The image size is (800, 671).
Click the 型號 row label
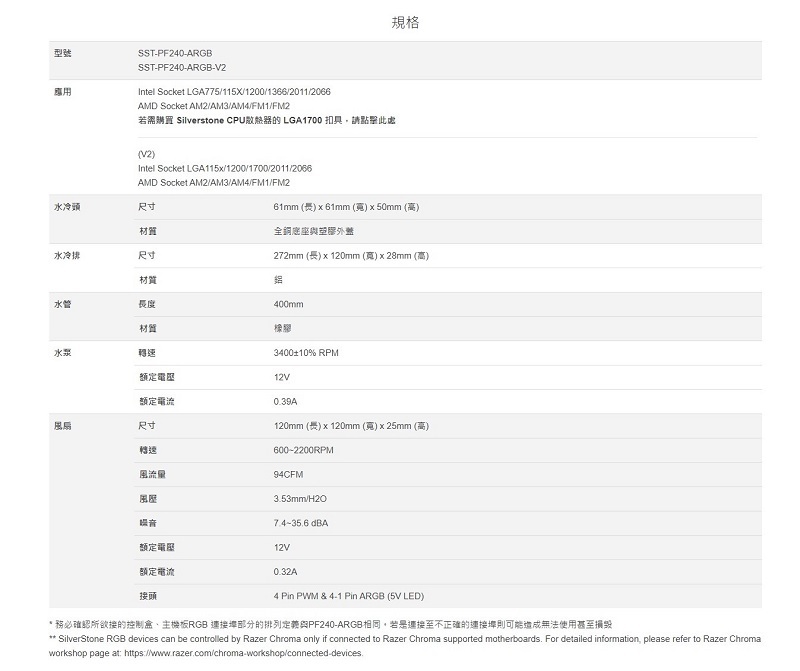(x=62, y=52)
